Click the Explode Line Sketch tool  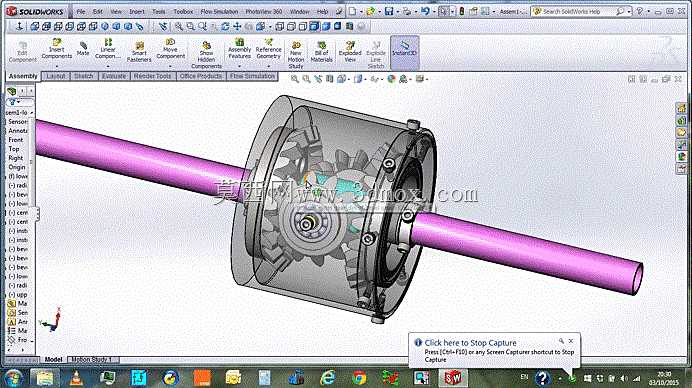pos(376,55)
